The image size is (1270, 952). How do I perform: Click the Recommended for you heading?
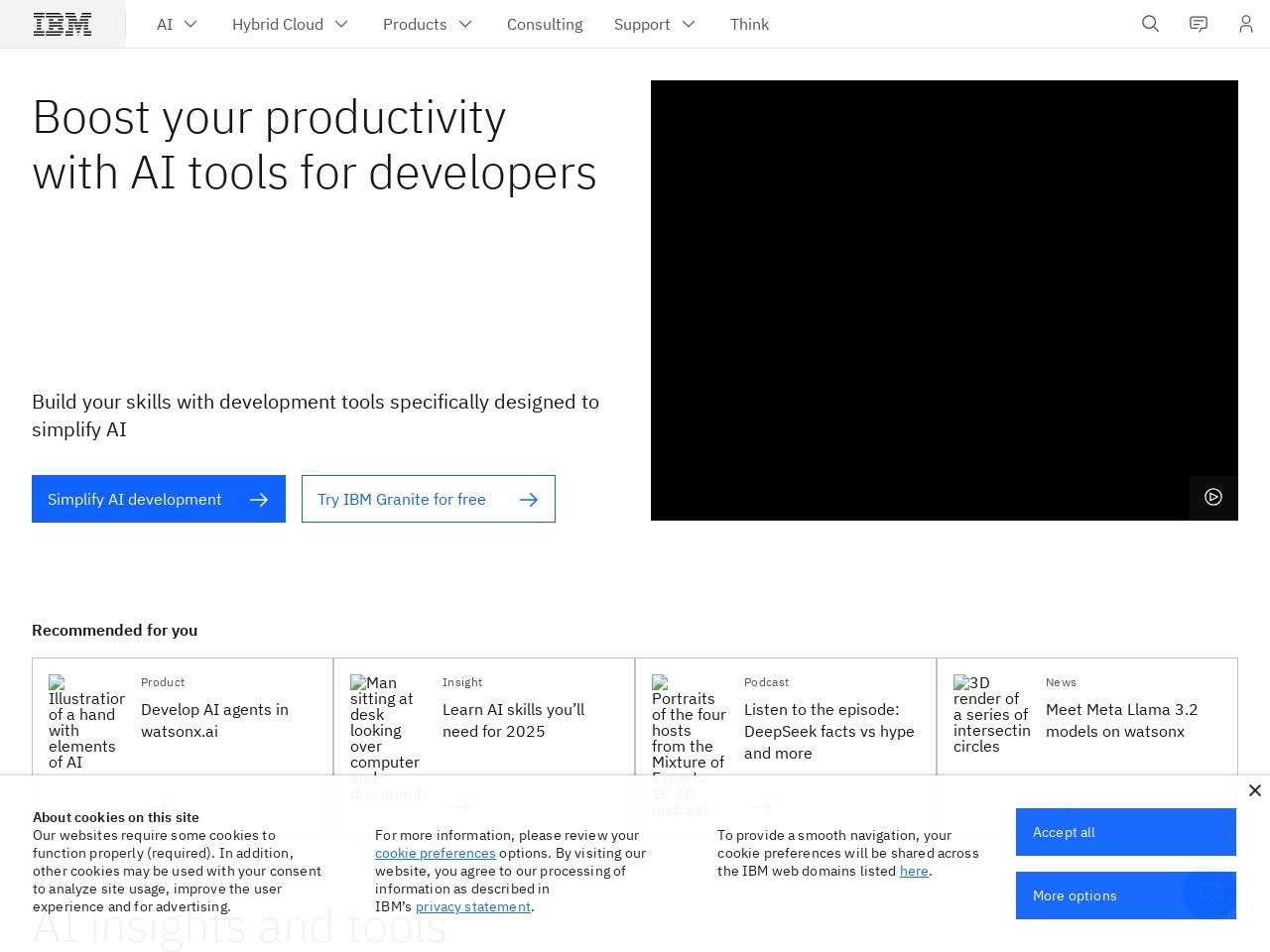click(115, 630)
